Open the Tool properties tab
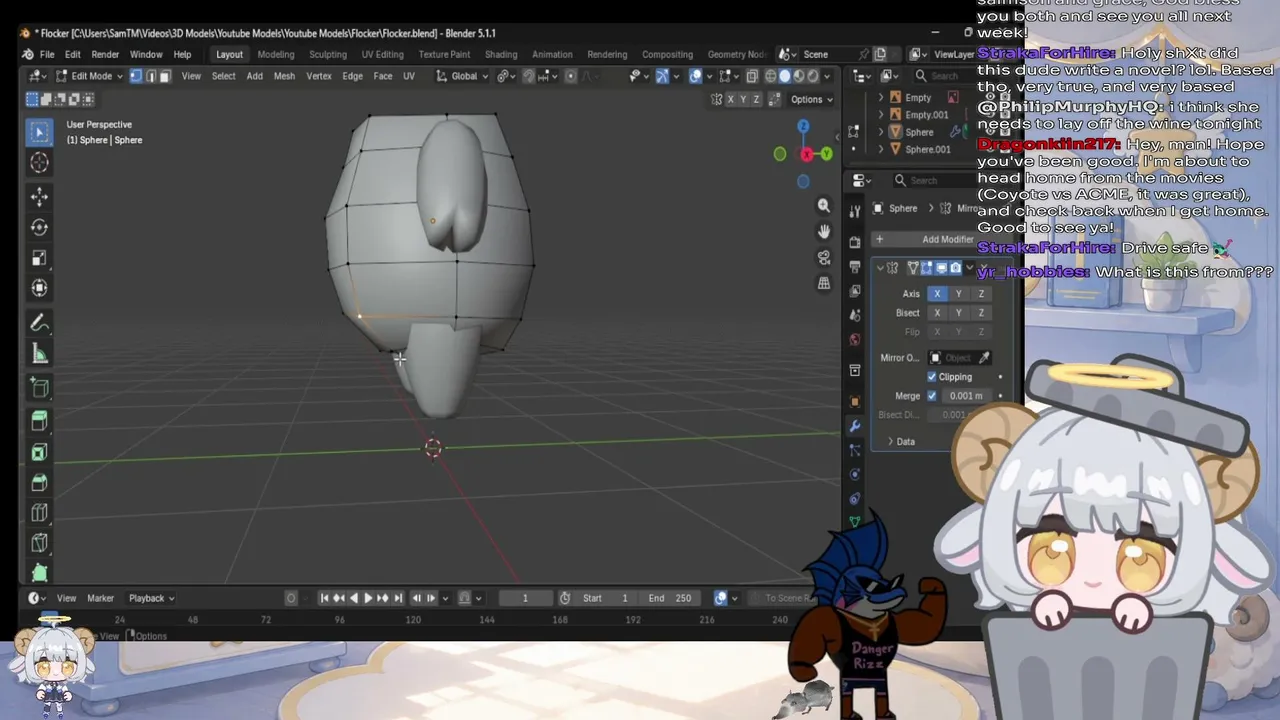This screenshot has height=720, width=1280. (854, 211)
